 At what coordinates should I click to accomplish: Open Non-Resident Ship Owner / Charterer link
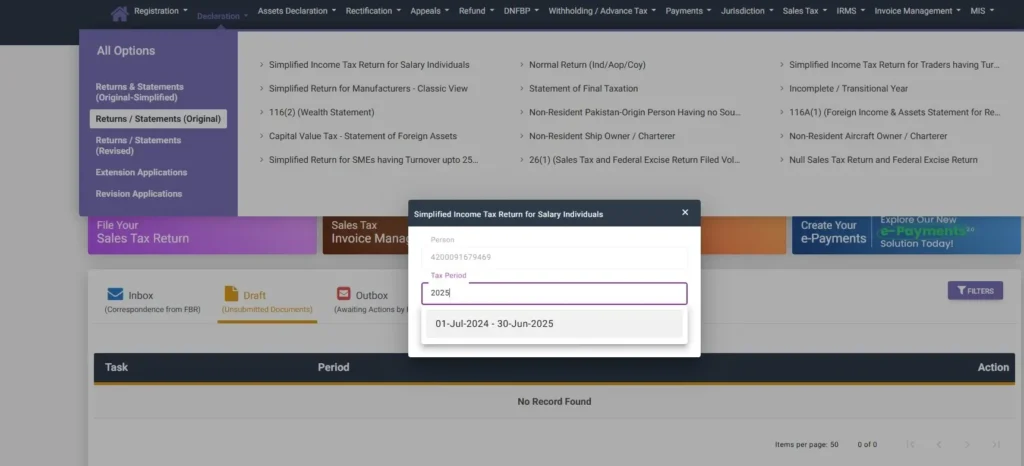602,136
